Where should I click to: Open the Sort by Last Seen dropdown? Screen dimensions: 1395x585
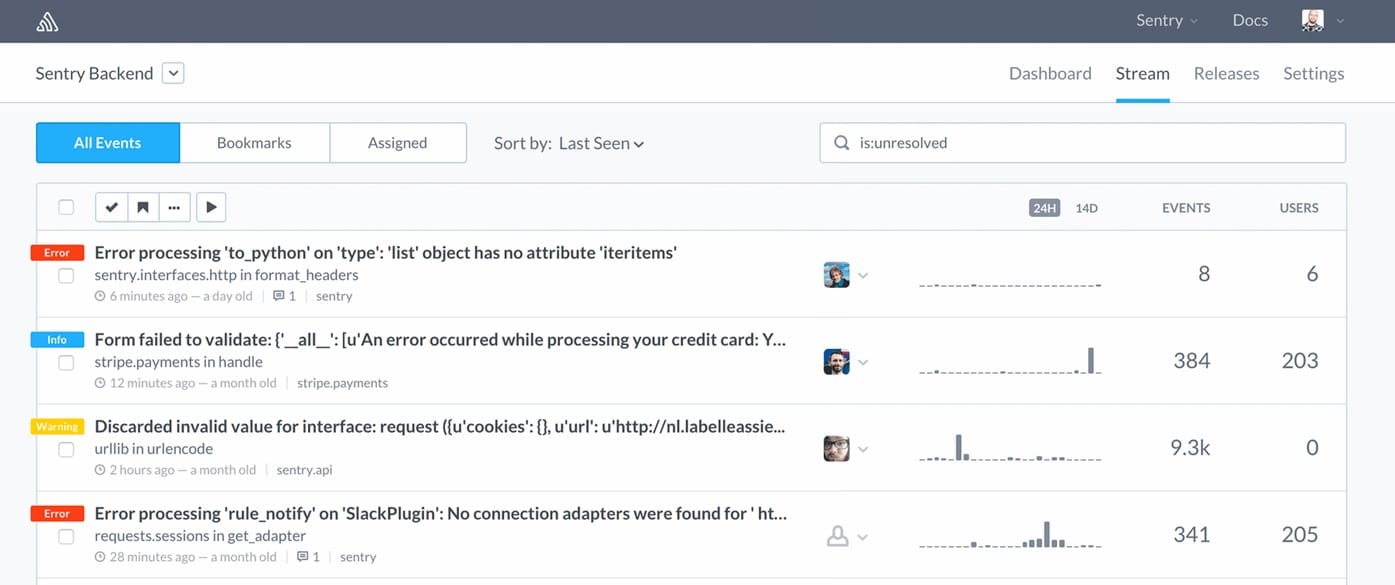568,143
